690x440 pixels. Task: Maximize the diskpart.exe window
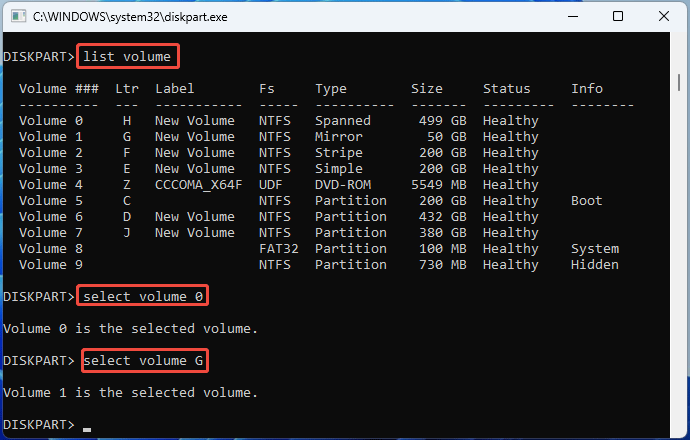click(x=618, y=17)
